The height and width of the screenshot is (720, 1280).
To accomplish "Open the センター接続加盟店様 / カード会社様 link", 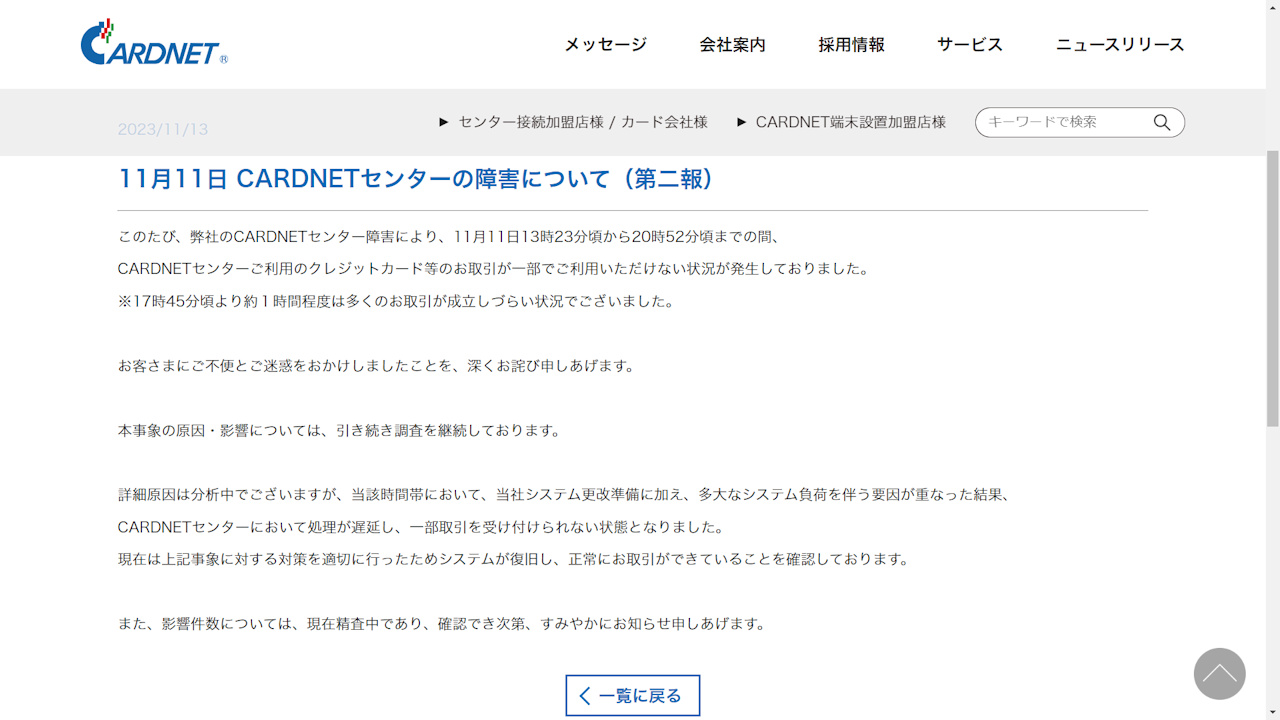I will tap(581, 122).
